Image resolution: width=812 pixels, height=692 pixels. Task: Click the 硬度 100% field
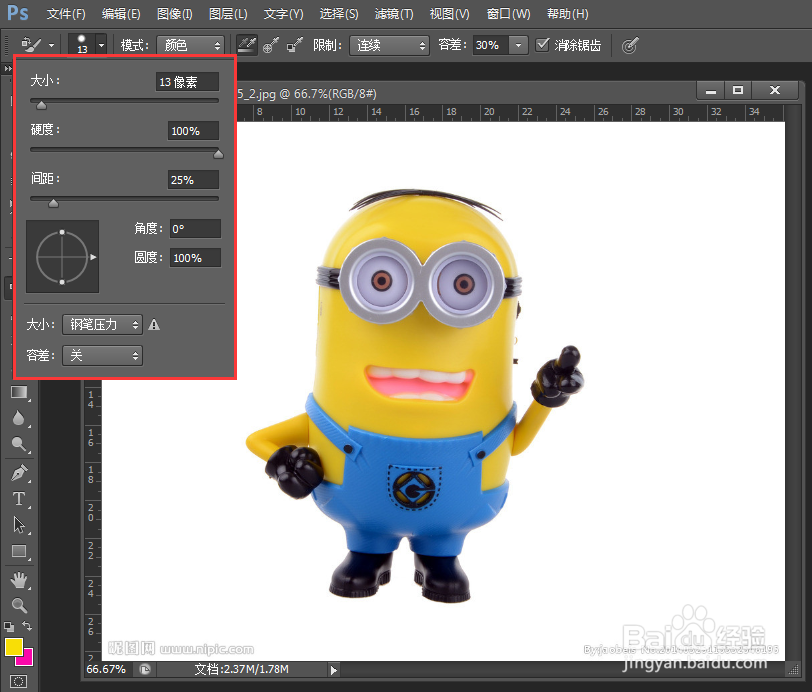[193, 131]
